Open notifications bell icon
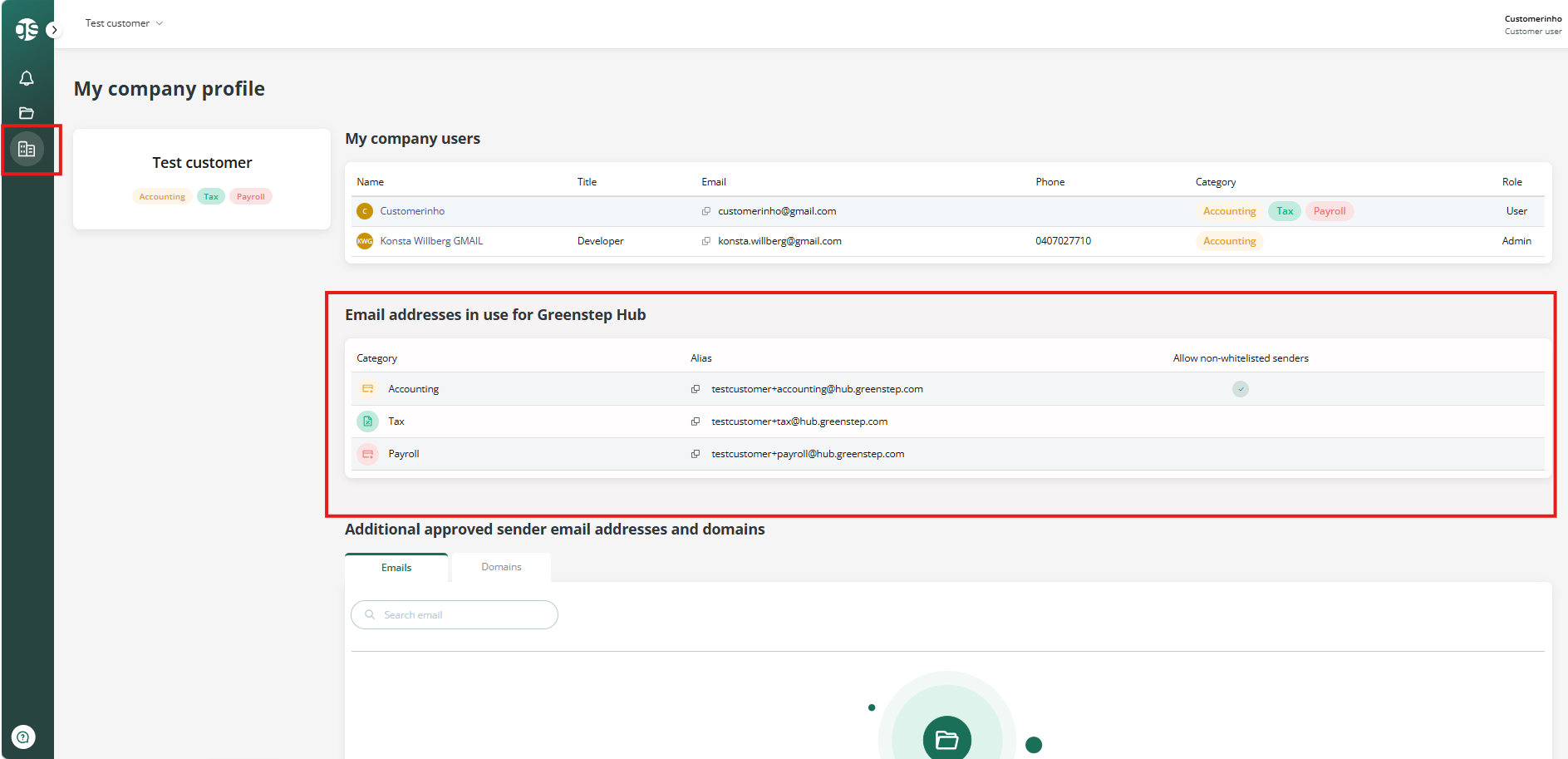 click(27, 78)
